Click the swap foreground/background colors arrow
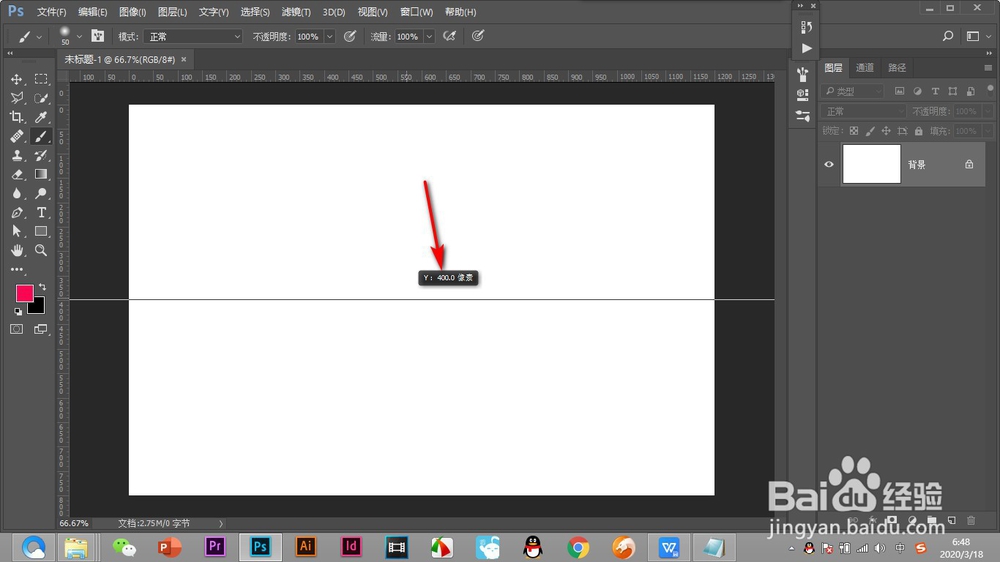1000x562 pixels. click(42, 287)
